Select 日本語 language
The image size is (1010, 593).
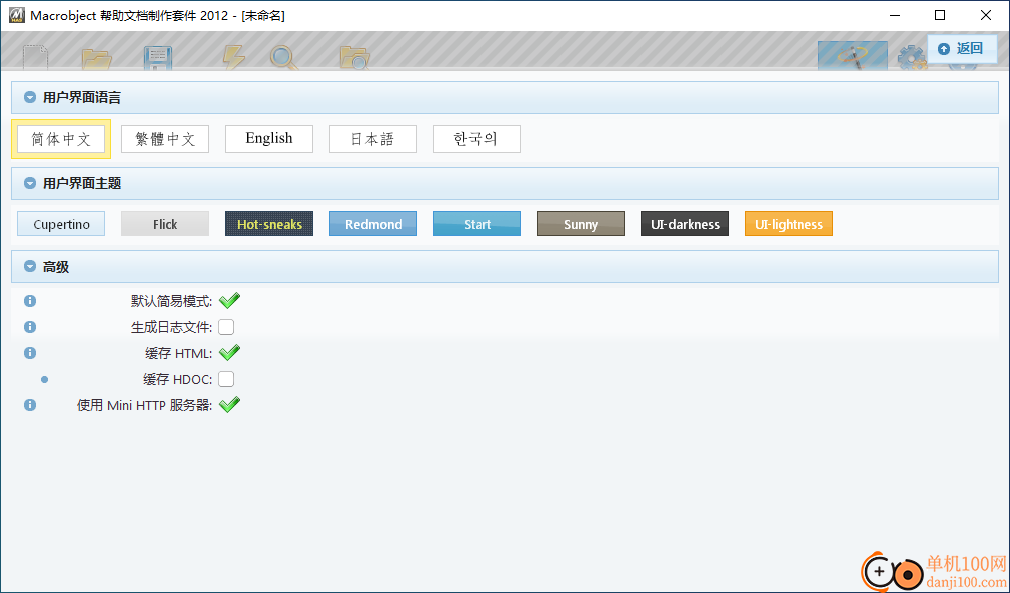[373, 139]
